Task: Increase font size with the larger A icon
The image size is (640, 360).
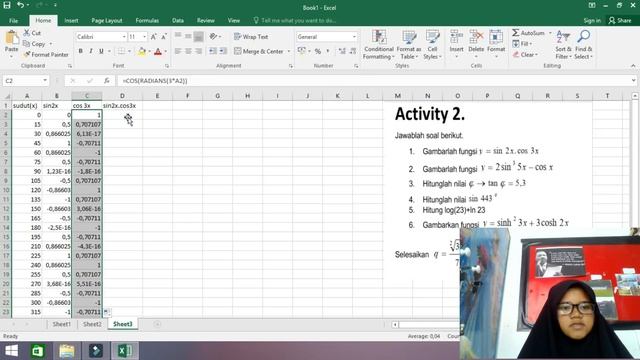Action: 154,37
